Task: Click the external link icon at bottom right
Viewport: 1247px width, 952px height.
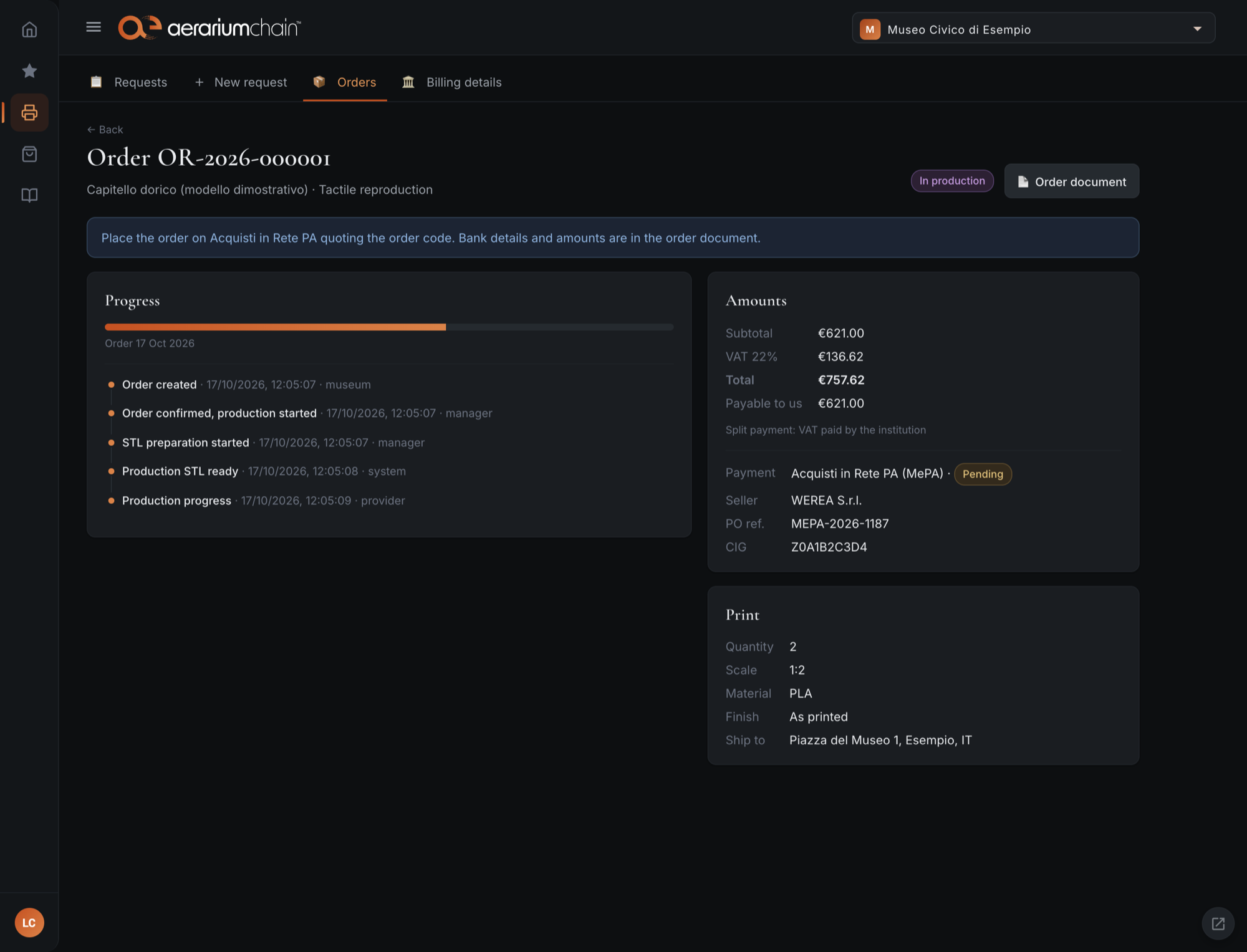Action: coord(1218,923)
